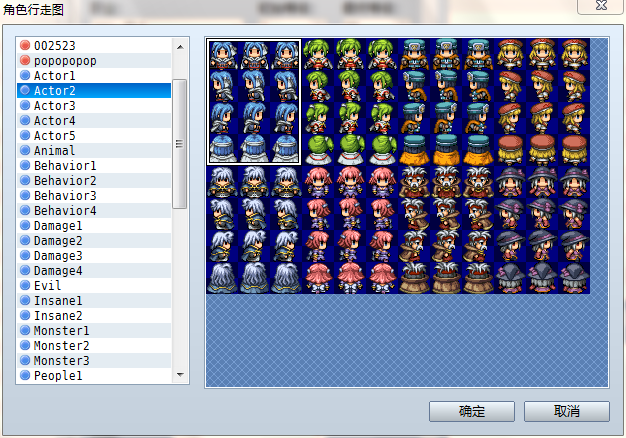Pick the Damage3 entry

pyautogui.click(x=94, y=256)
